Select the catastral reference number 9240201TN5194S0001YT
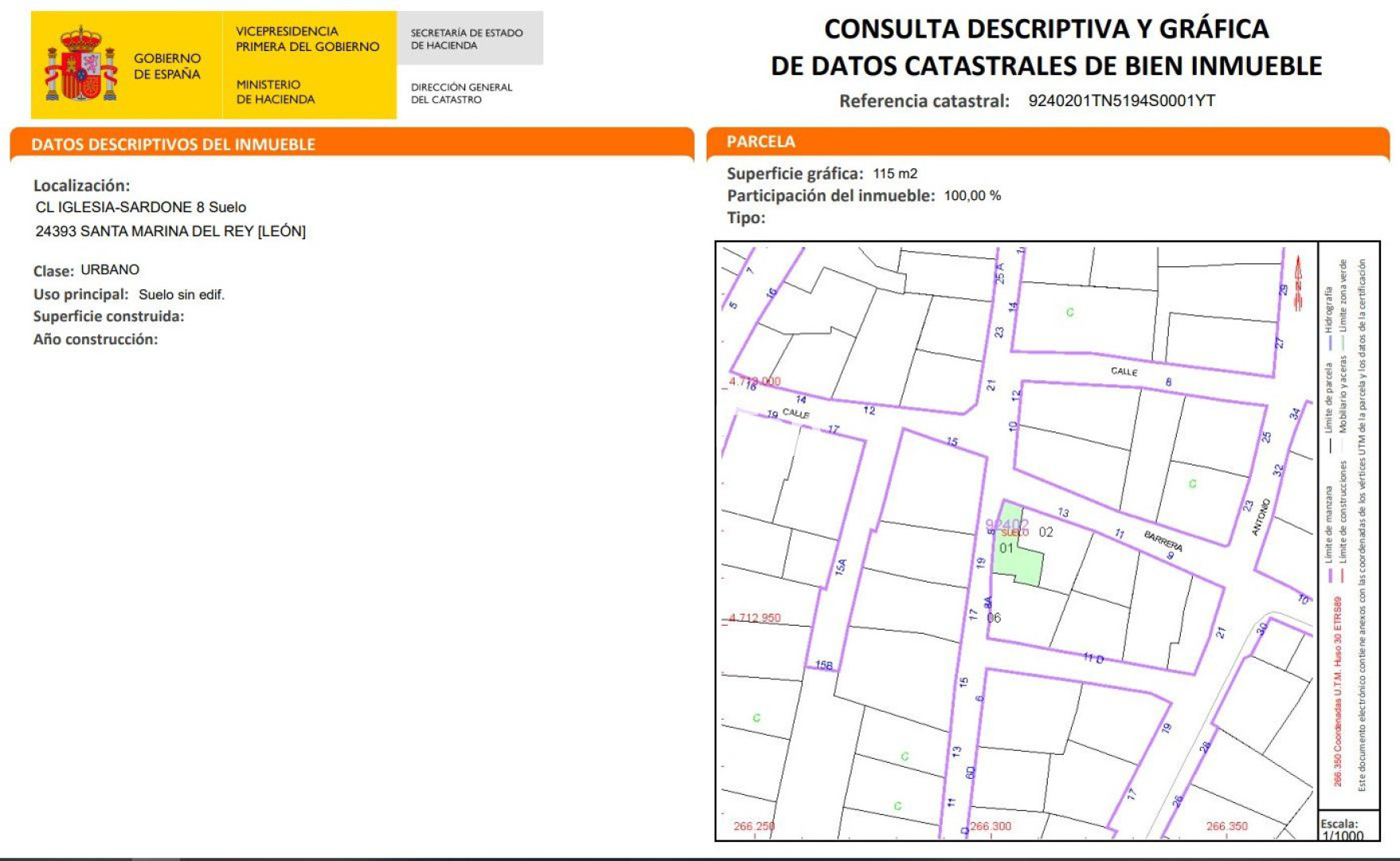This screenshot has height=861, width=1400. [1121, 100]
